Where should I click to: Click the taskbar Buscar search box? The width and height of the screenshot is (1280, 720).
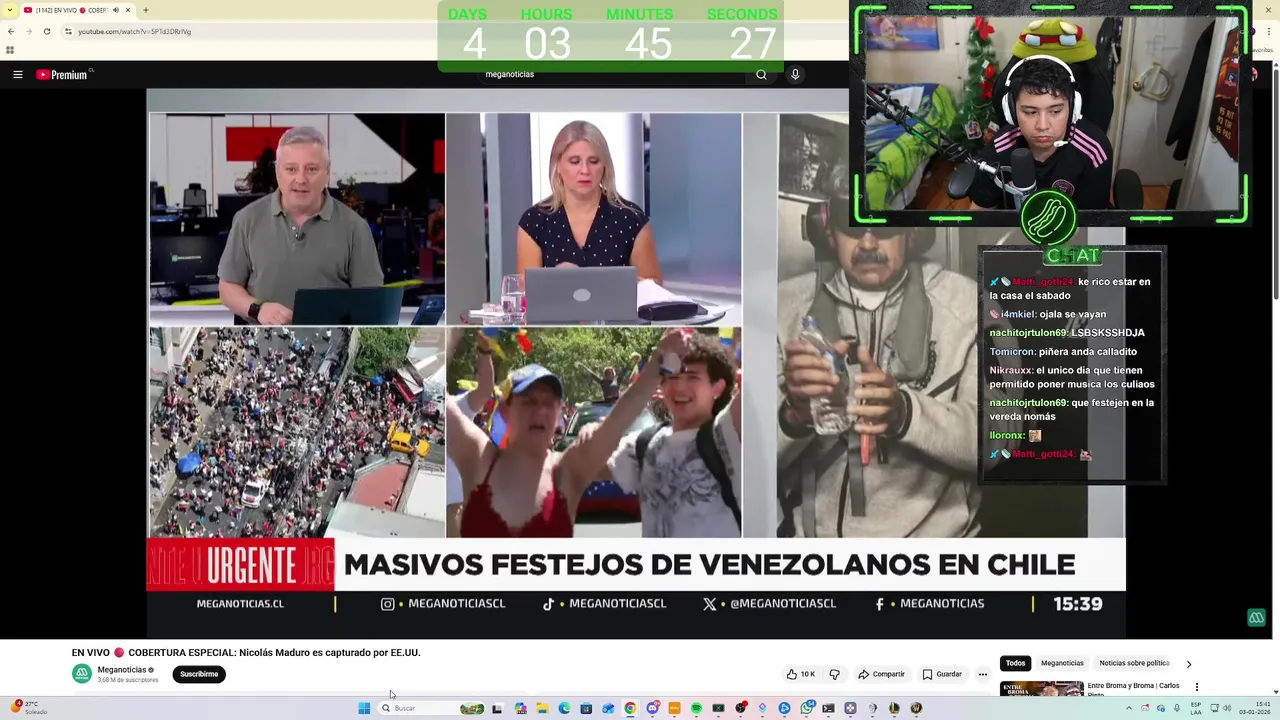(432, 708)
